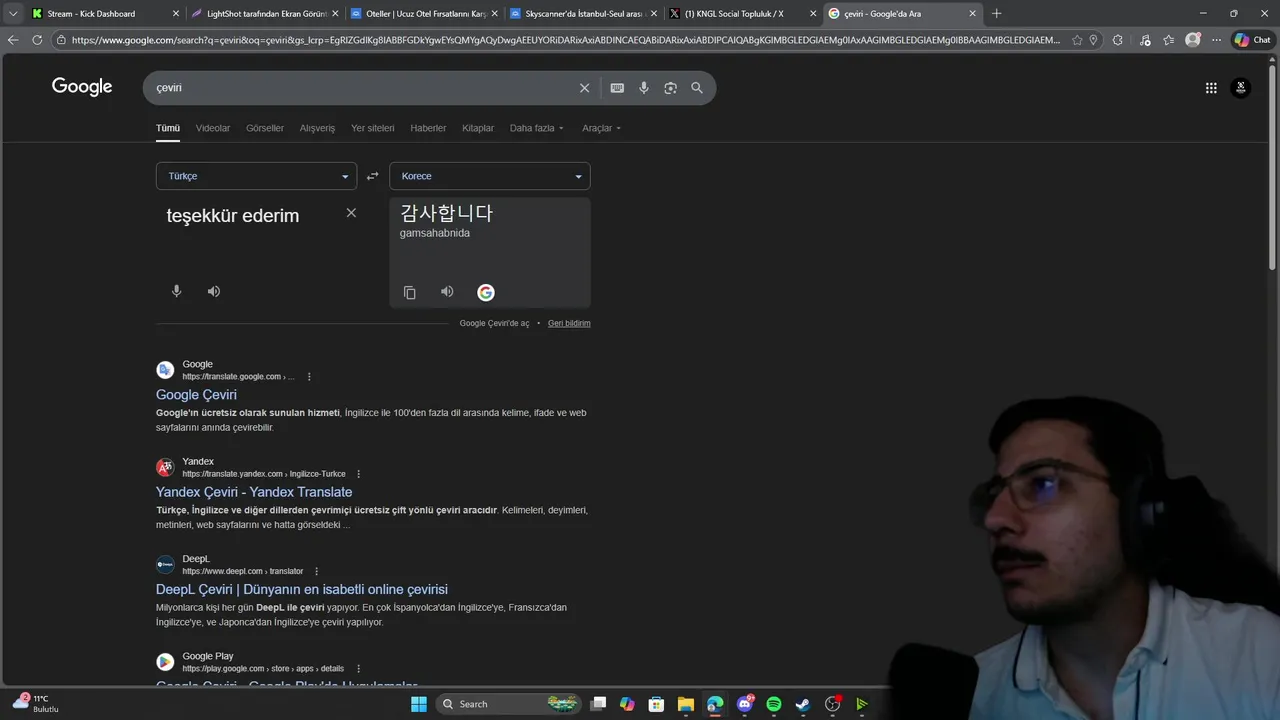Viewport: 1280px width, 720px height.
Task: Switch to the 'Videolar' search tab
Action: click(213, 128)
